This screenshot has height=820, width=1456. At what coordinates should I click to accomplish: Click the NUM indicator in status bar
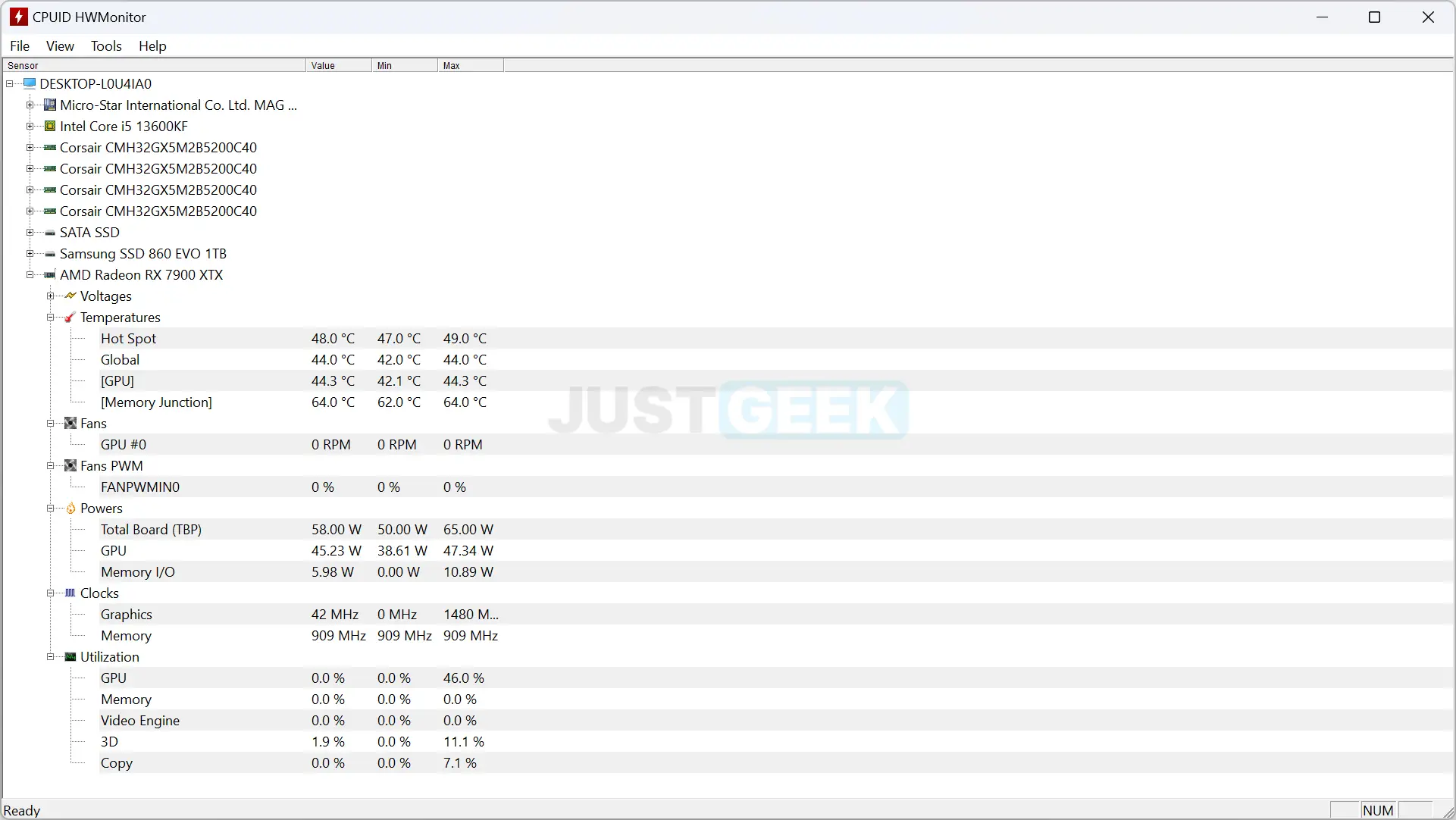pos(1378,810)
